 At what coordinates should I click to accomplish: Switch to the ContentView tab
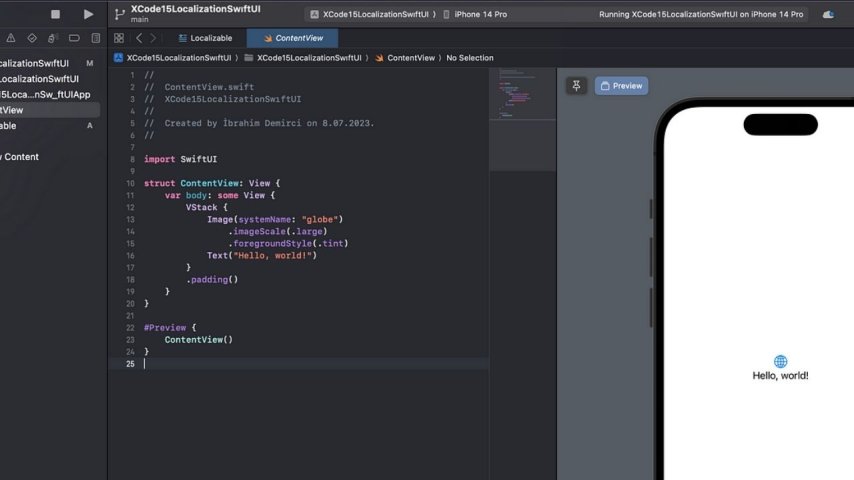click(292, 38)
